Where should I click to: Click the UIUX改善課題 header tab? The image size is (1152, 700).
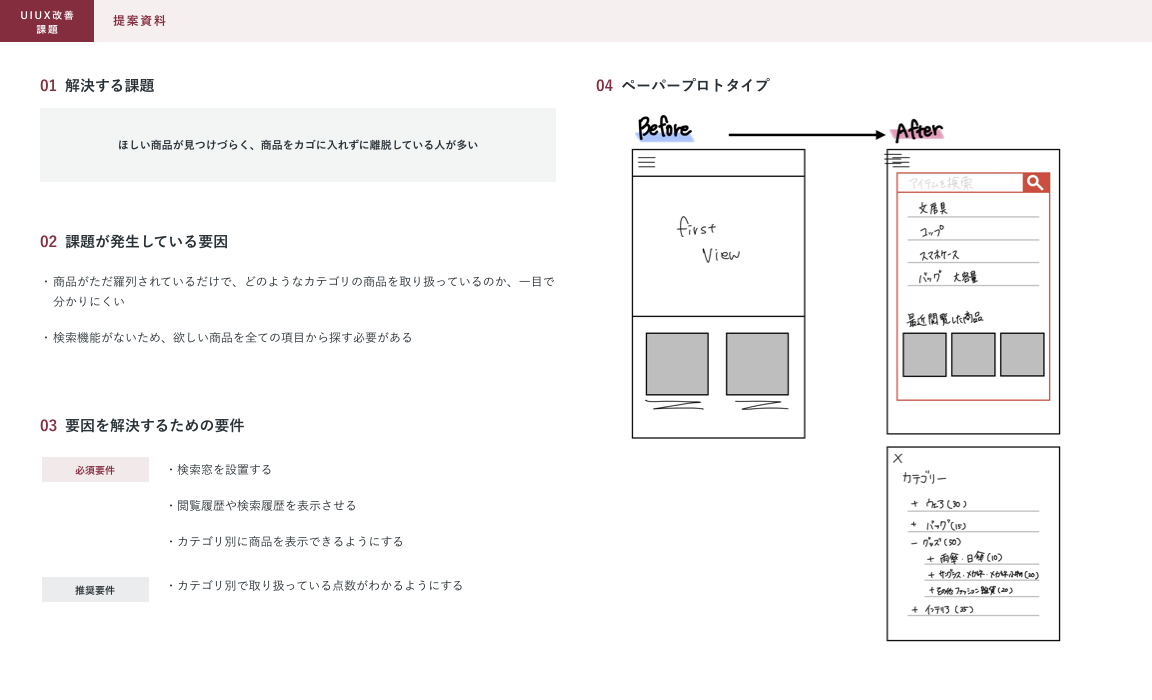(47, 21)
